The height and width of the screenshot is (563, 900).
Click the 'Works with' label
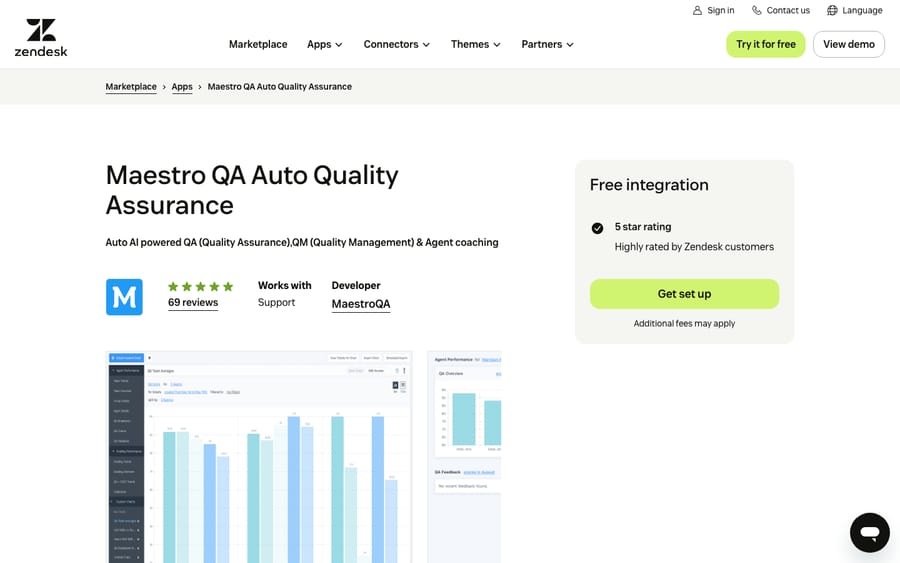coord(285,285)
